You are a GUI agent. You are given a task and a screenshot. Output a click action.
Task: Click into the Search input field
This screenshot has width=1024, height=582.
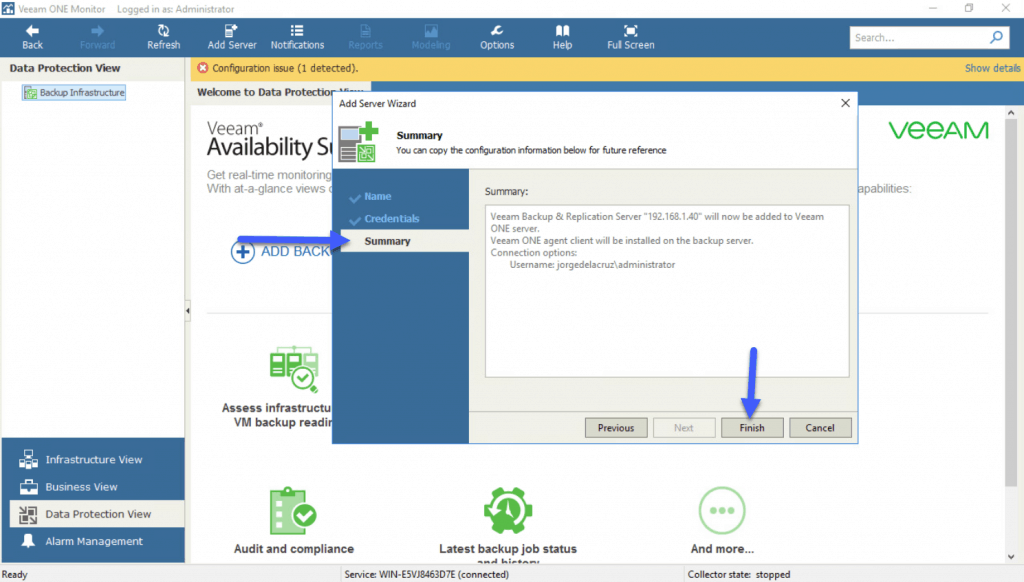(x=918, y=38)
